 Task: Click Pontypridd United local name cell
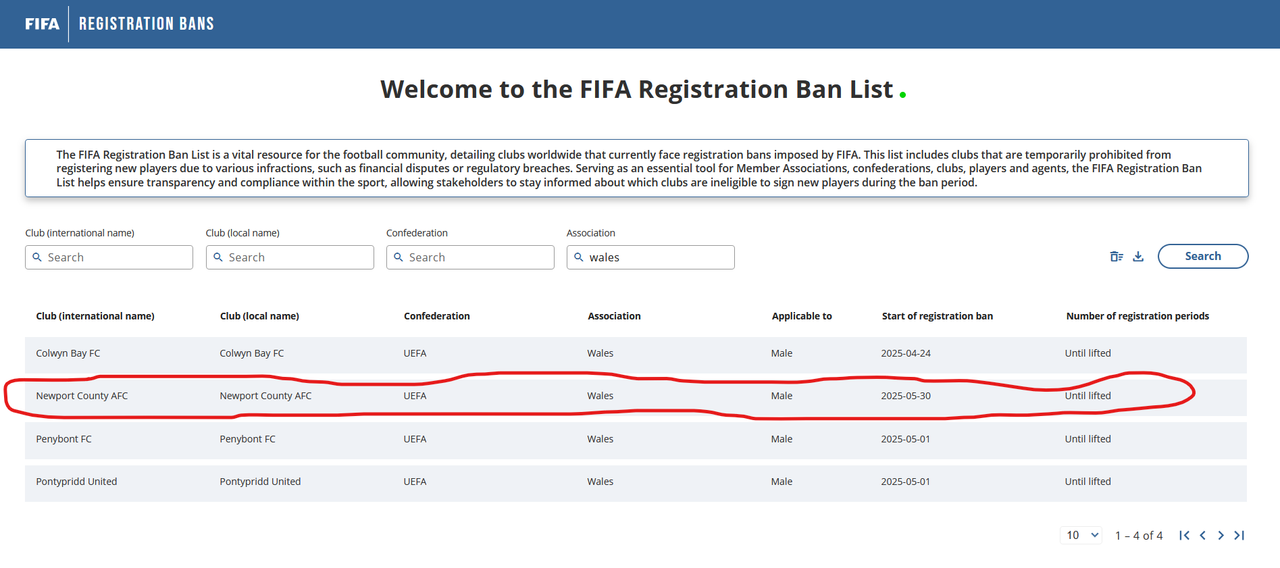pyautogui.click(x=260, y=482)
